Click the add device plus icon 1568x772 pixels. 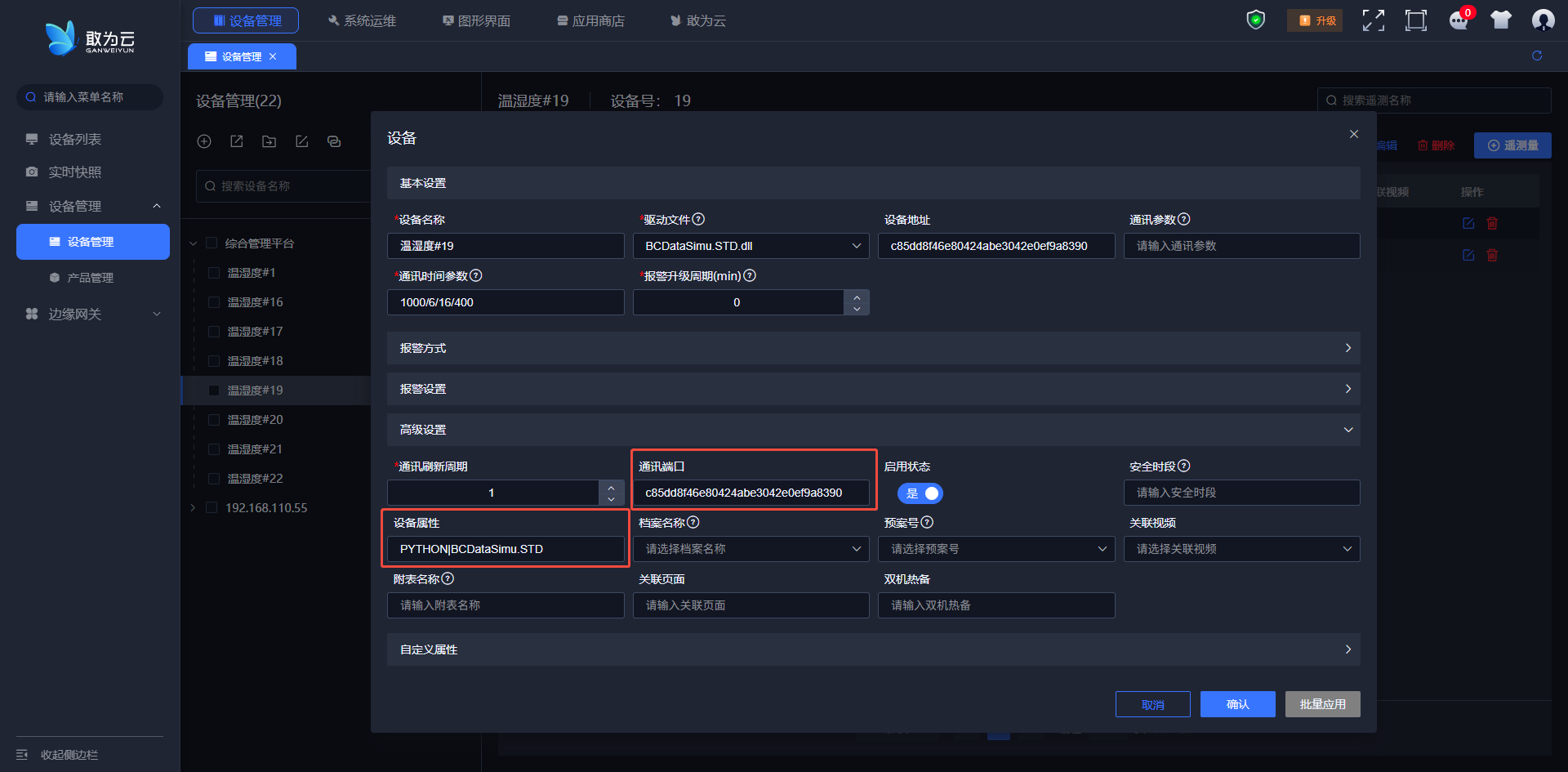click(204, 141)
